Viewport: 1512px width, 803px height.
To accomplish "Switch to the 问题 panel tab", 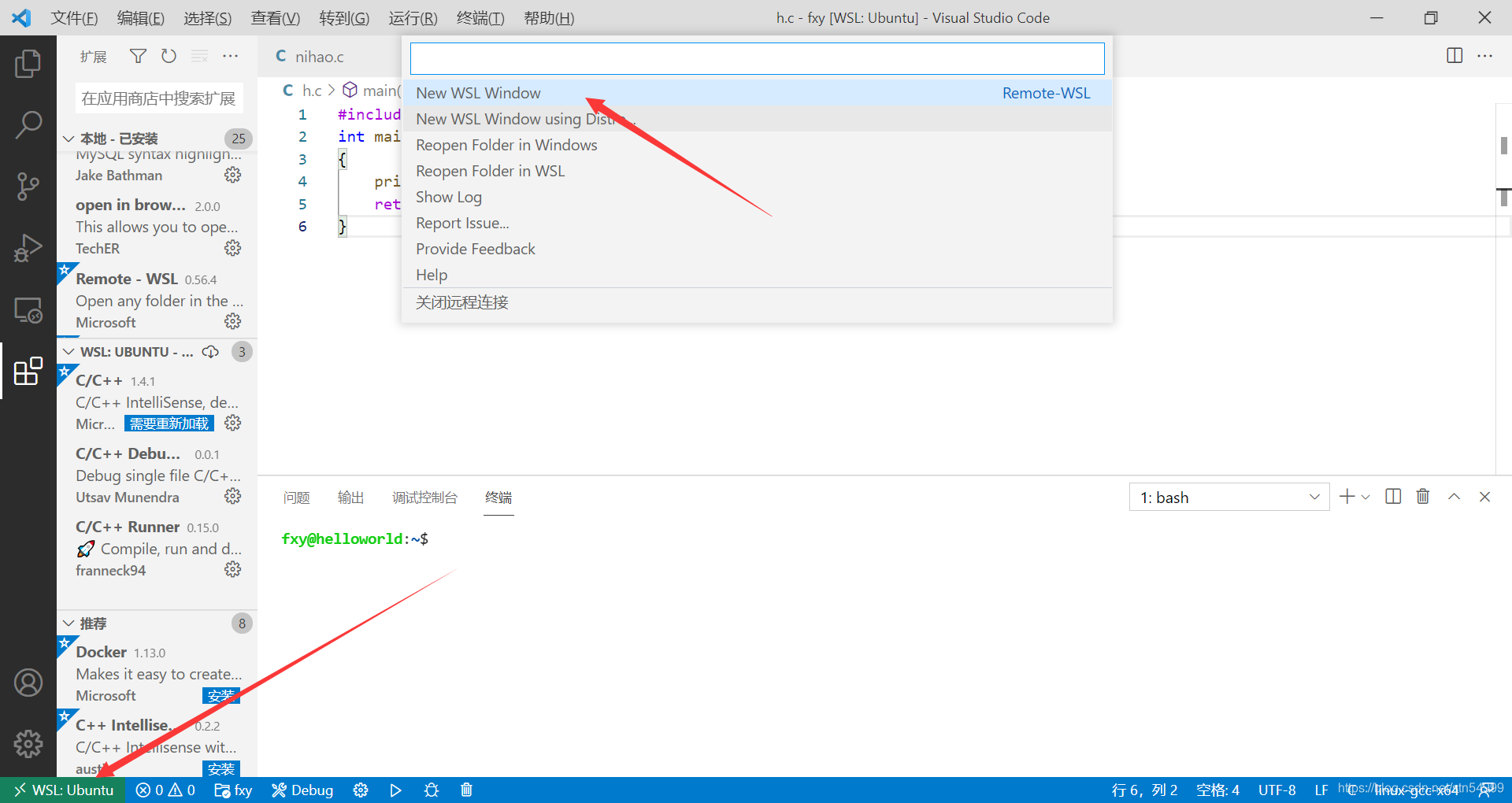I will coord(296,498).
